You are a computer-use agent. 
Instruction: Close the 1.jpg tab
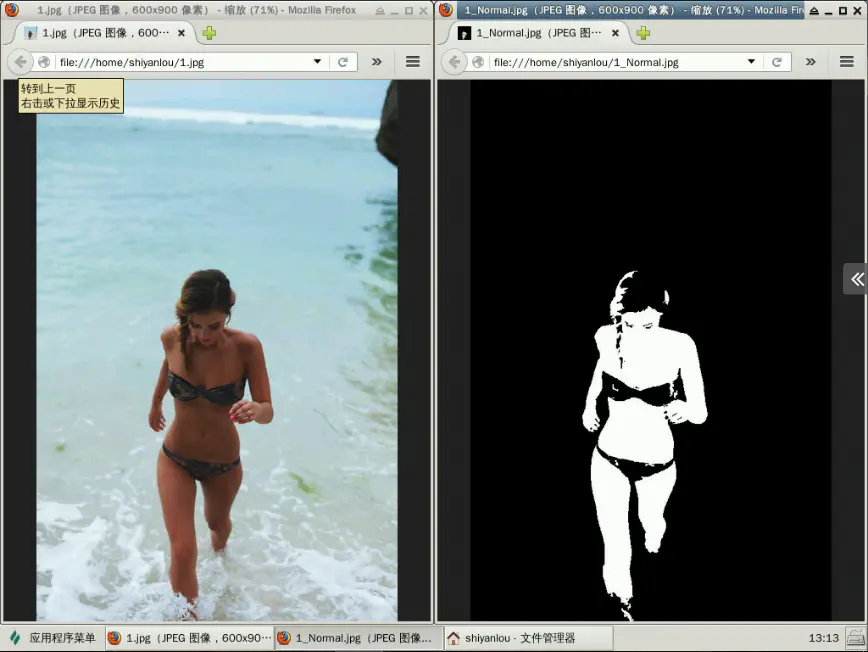tap(181, 33)
